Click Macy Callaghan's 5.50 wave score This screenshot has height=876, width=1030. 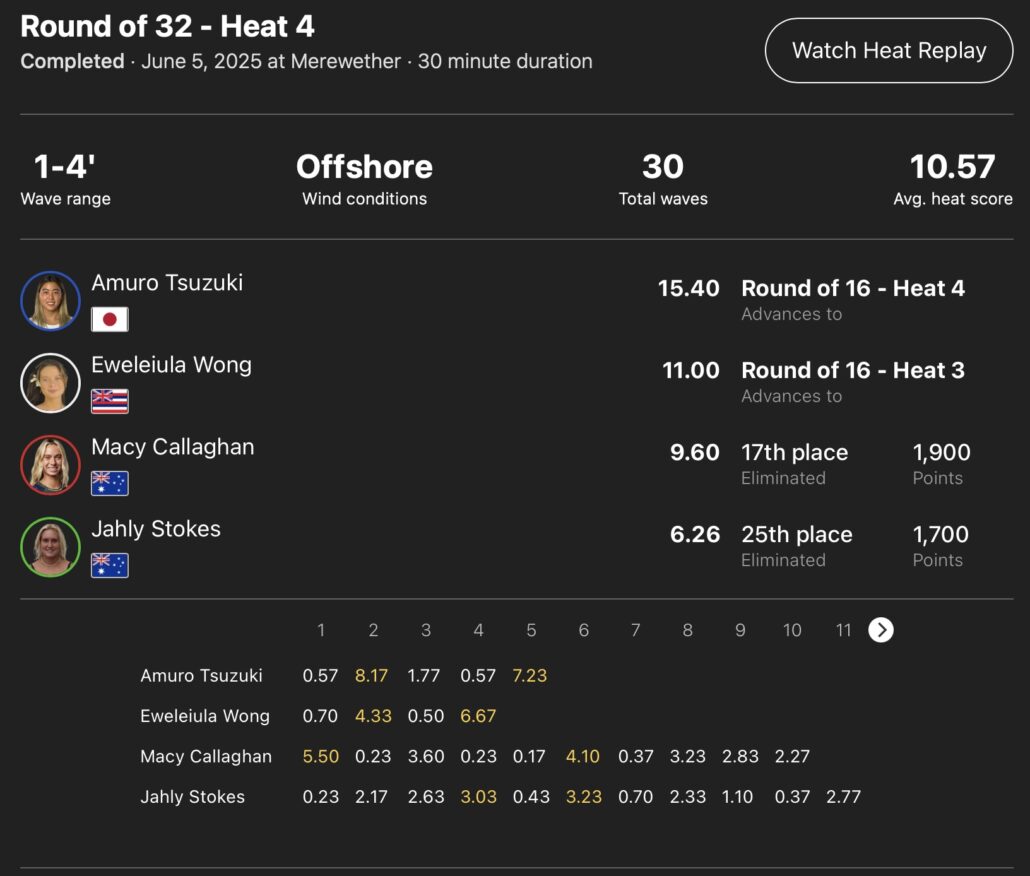tap(321, 757)
